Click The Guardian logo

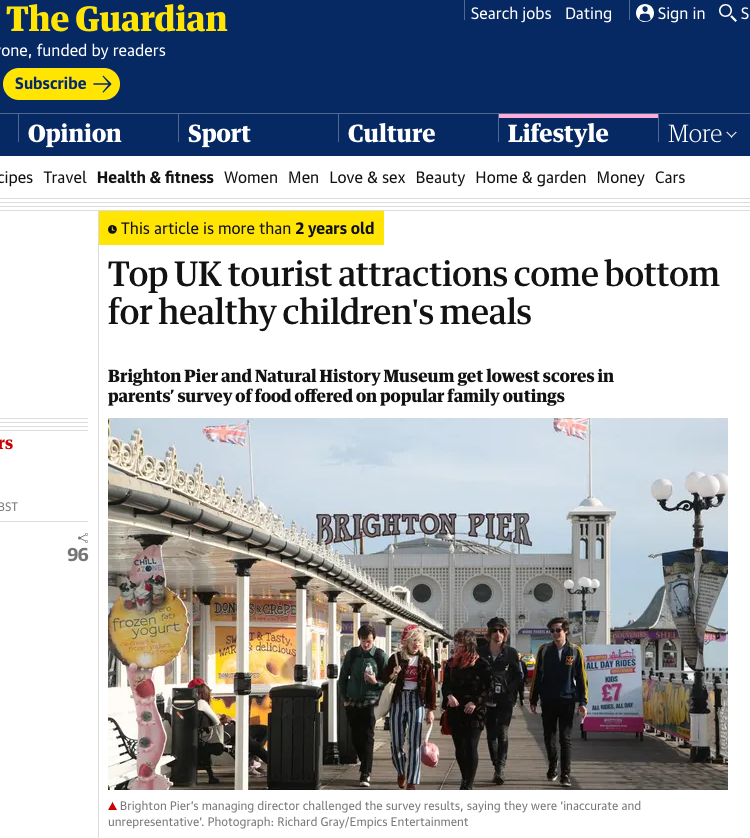[x=115, y=19]
